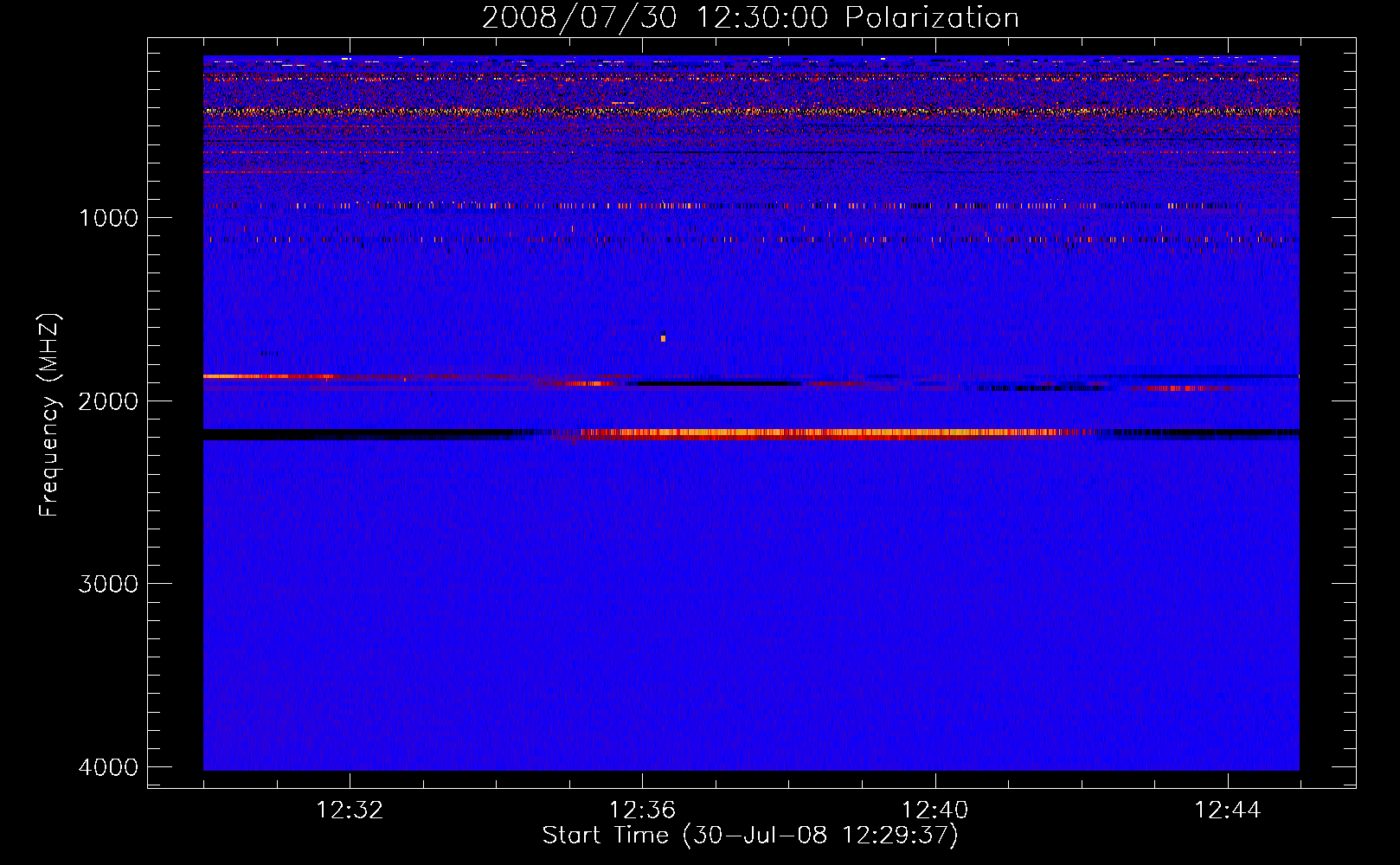The height and width of the screenshot is (865, 1400).
Task: Click the isolated orange dot near 12:36
Action: (663, 338)
